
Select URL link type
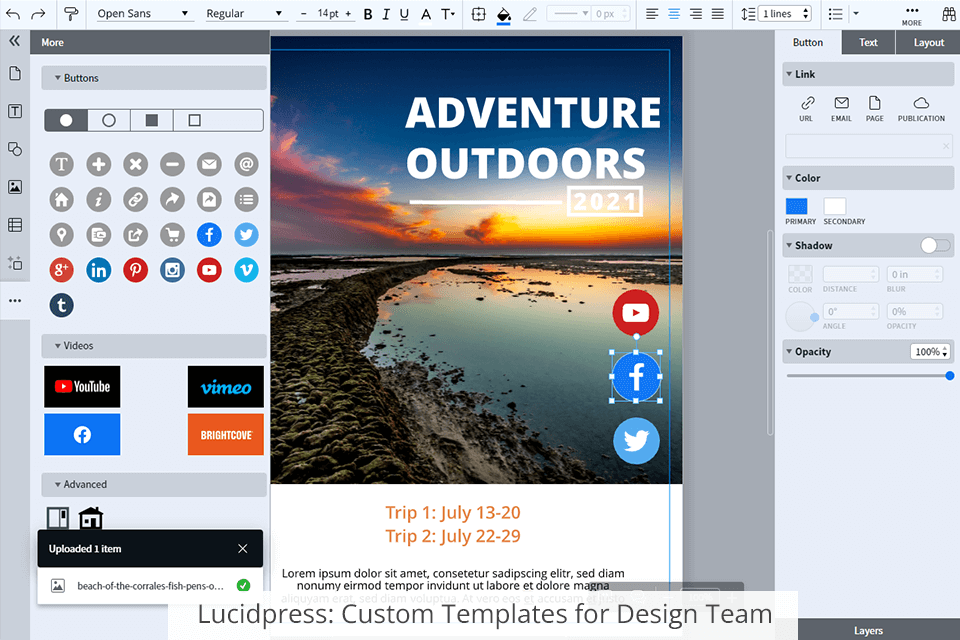(807, 109)
